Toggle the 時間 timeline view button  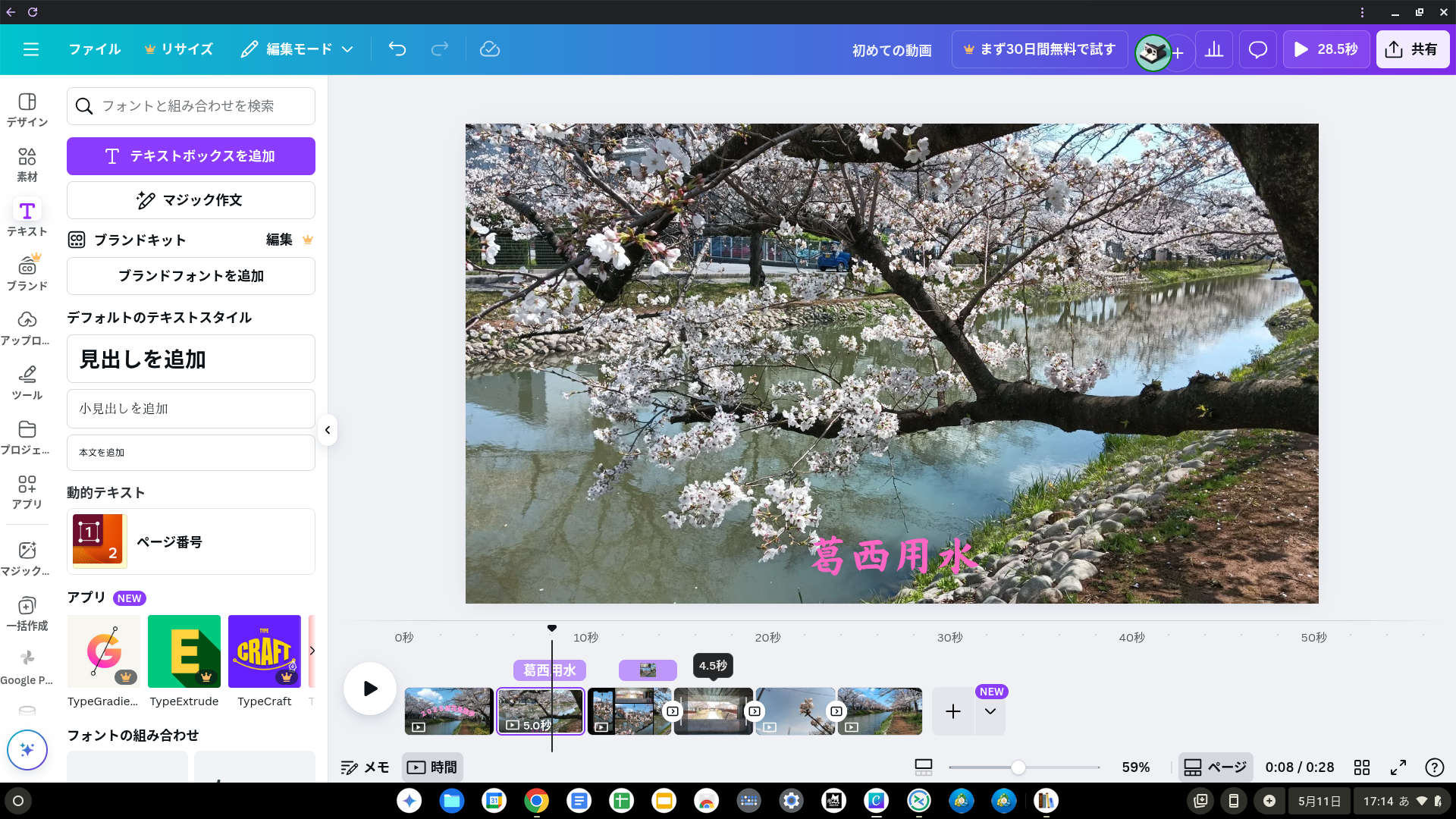[432, 767]
